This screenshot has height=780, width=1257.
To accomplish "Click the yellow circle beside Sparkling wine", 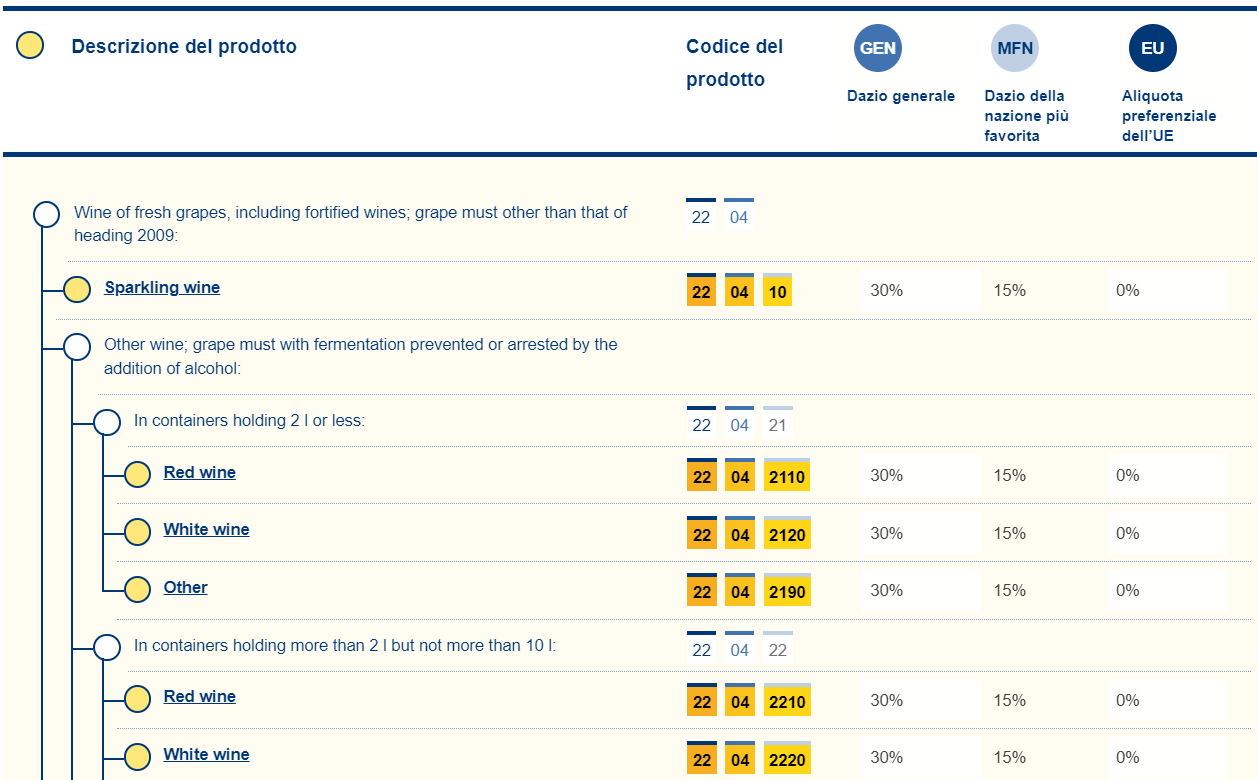I will [x=77, y=289].
